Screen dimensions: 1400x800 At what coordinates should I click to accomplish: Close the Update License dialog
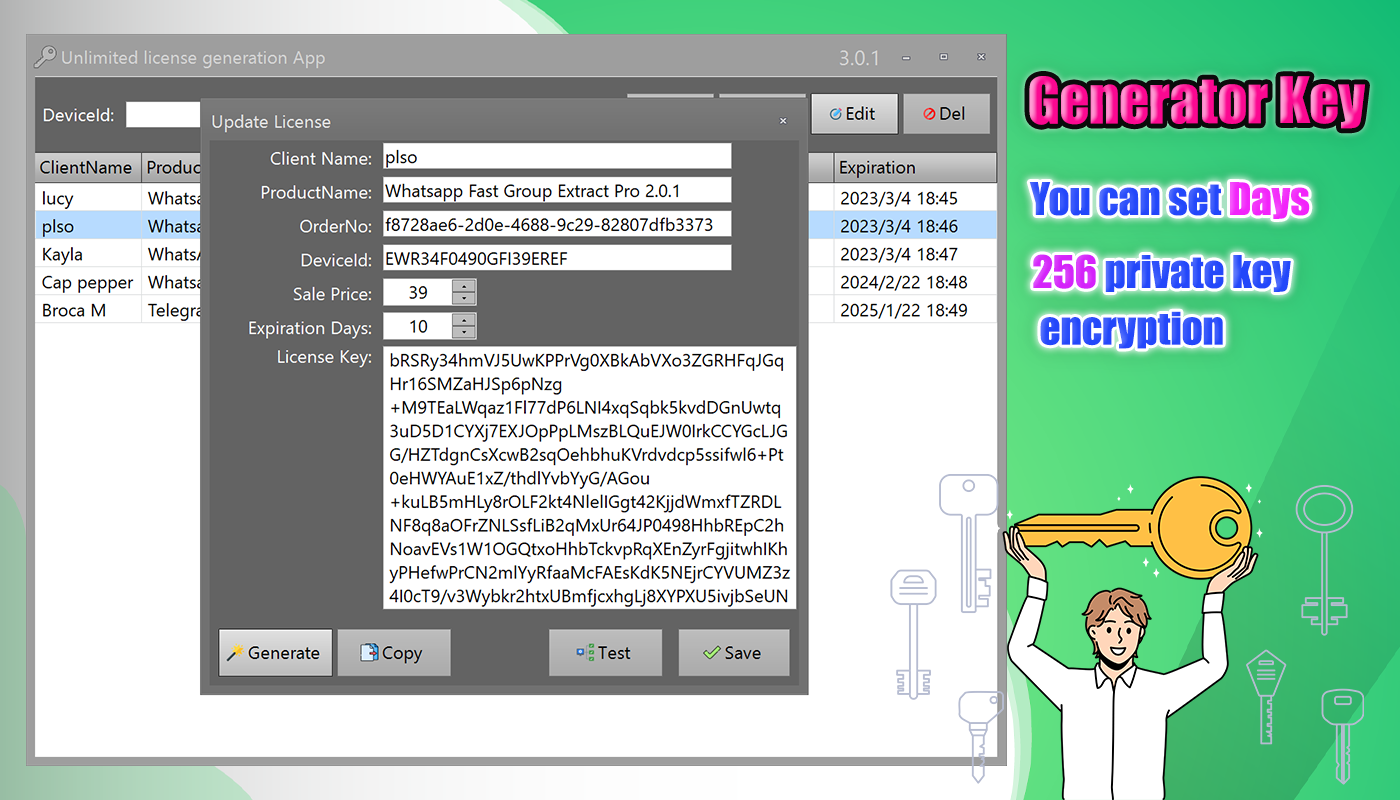tap(783, 122)
